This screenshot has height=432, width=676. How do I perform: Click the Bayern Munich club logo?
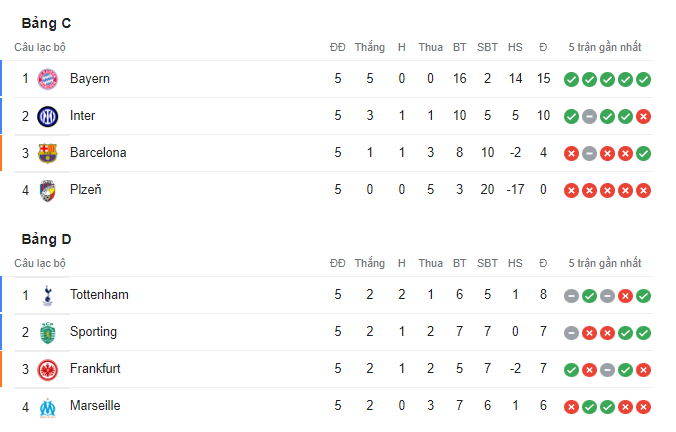tap(47, 79)
